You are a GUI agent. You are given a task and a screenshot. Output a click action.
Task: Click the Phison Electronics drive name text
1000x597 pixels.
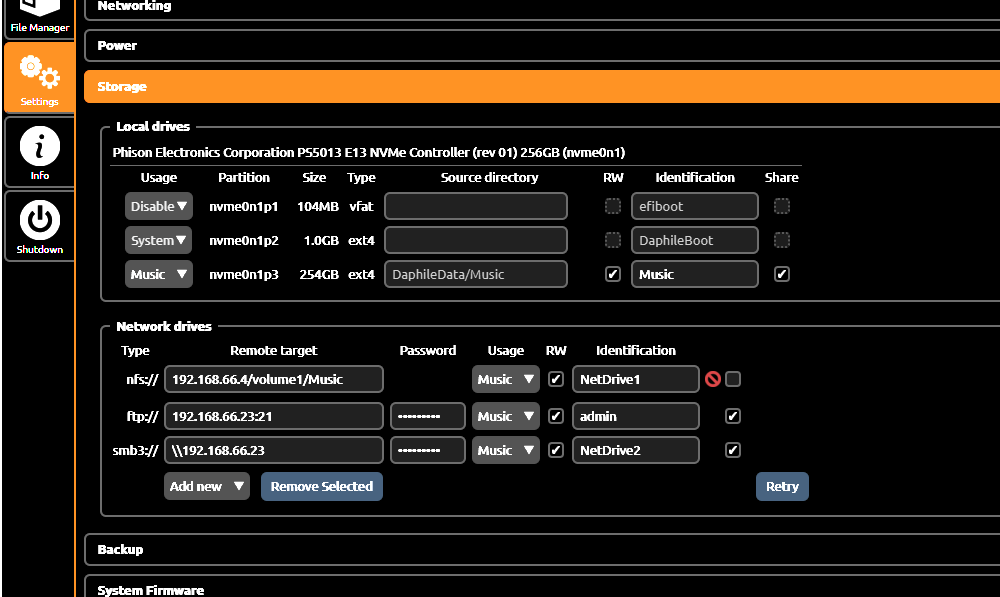pos(369,152)
